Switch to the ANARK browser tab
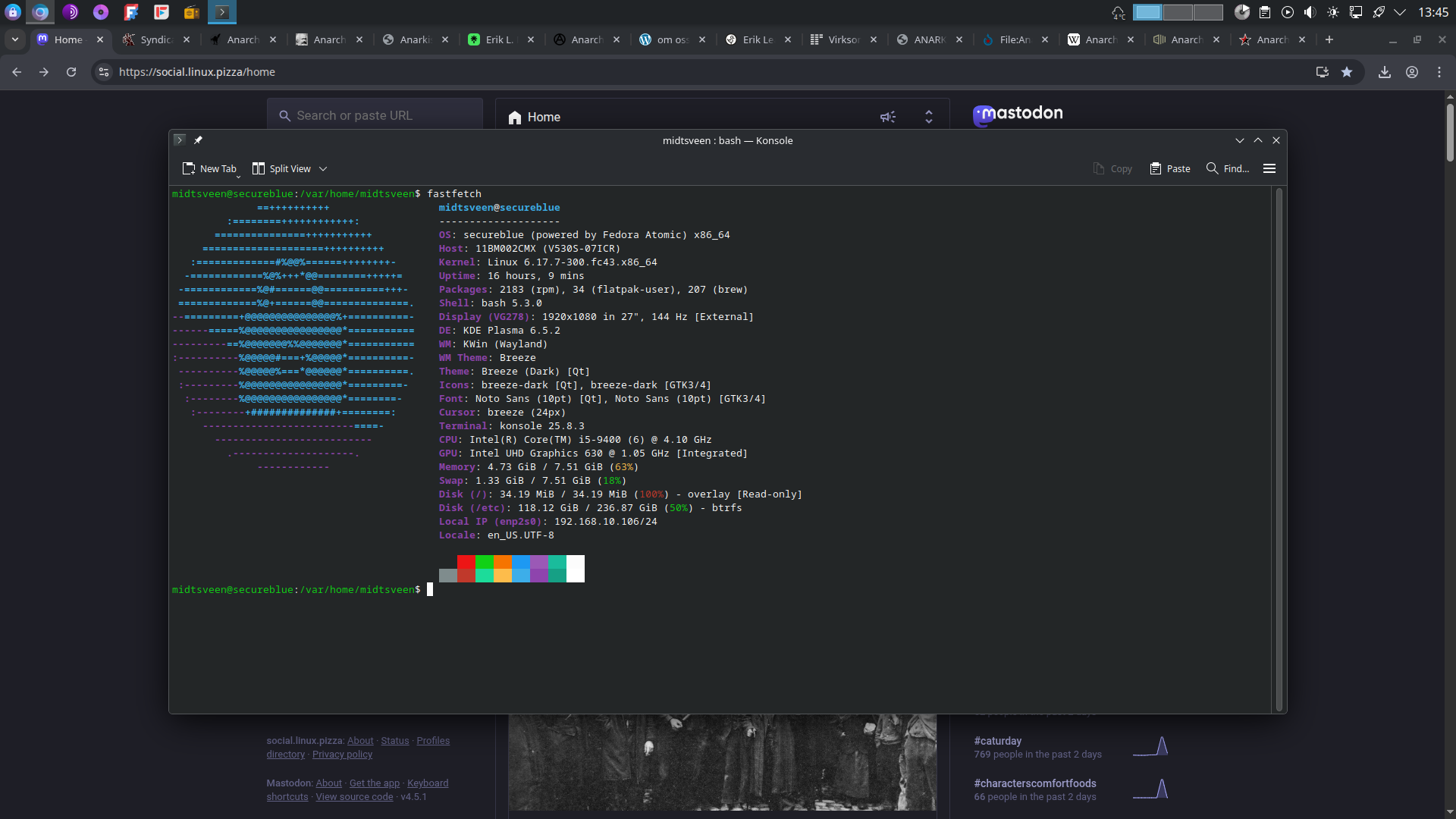The width and height of the screenshot is (1456, 819). tap(928, 39)
